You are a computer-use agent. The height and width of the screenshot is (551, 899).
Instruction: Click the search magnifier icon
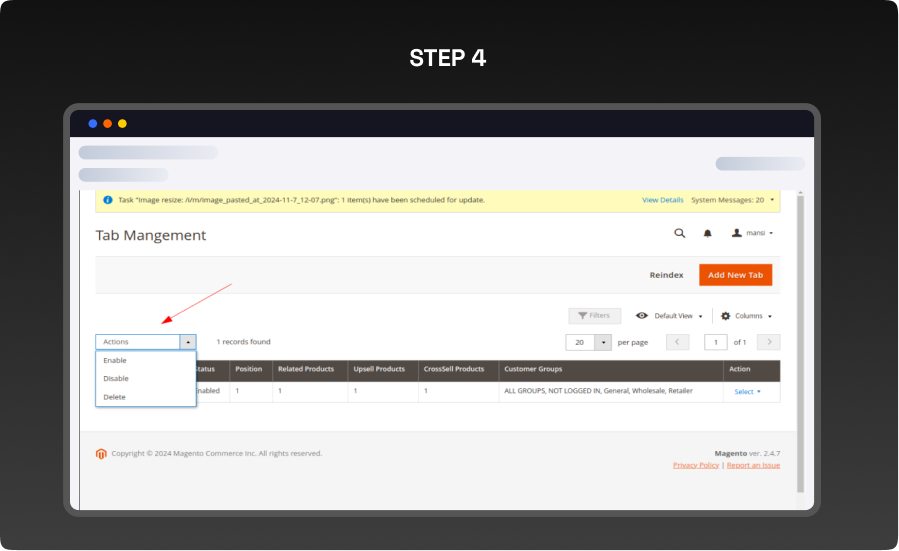[680, 233]
